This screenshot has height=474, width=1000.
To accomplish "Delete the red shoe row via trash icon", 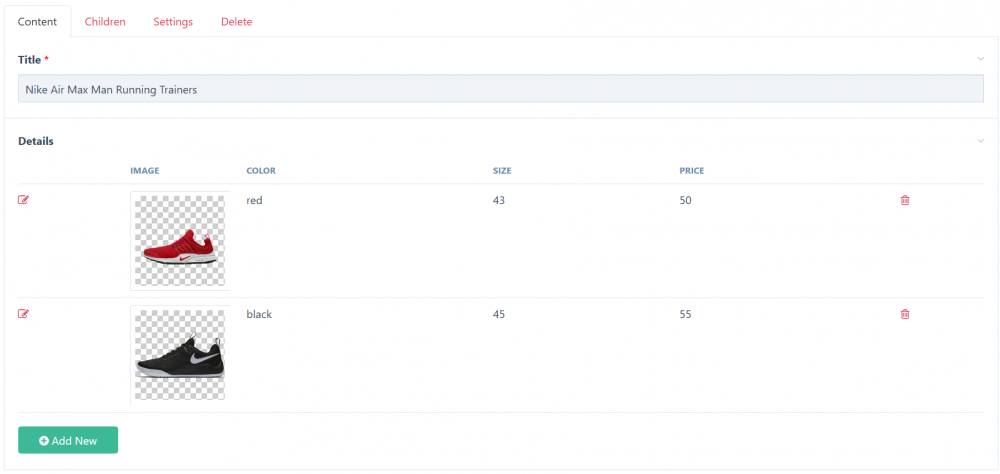I will point(905,200).
